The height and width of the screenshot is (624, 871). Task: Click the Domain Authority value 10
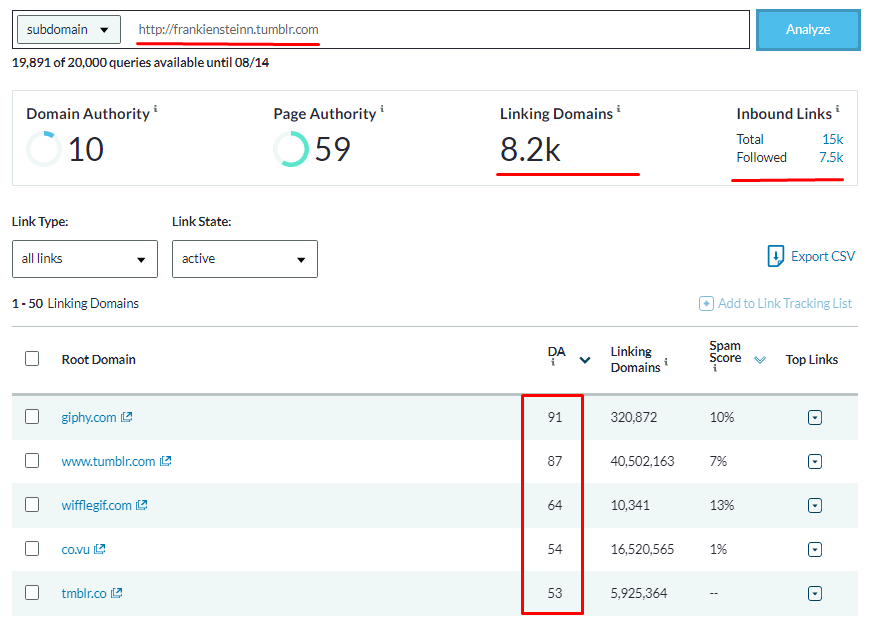(86, 149)
